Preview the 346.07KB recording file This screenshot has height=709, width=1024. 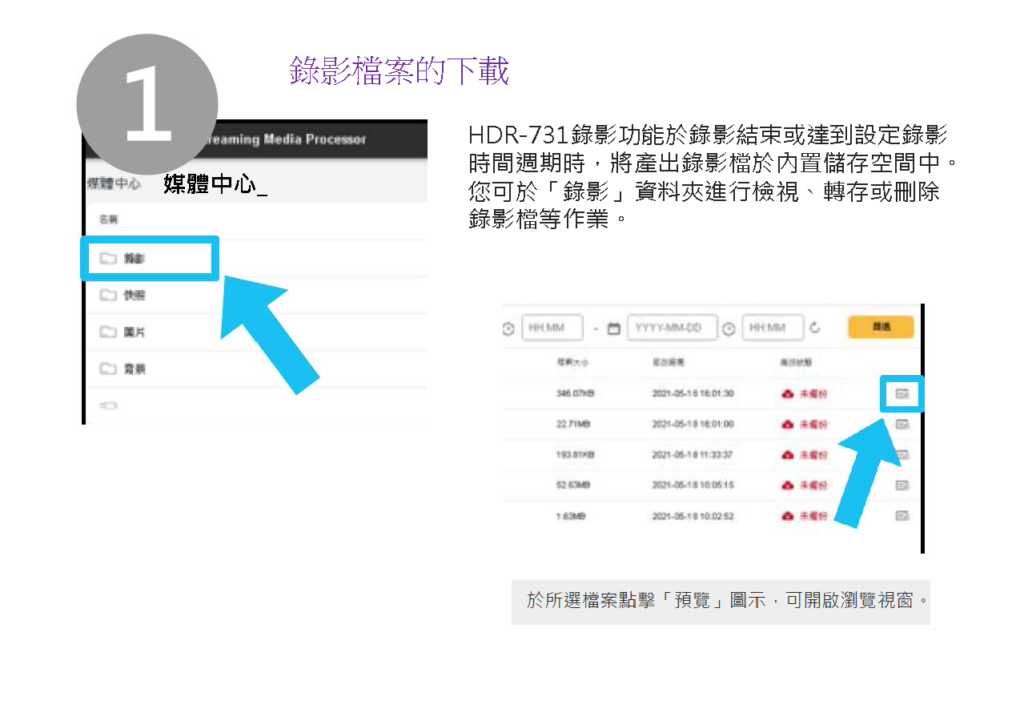coord(901,394)
